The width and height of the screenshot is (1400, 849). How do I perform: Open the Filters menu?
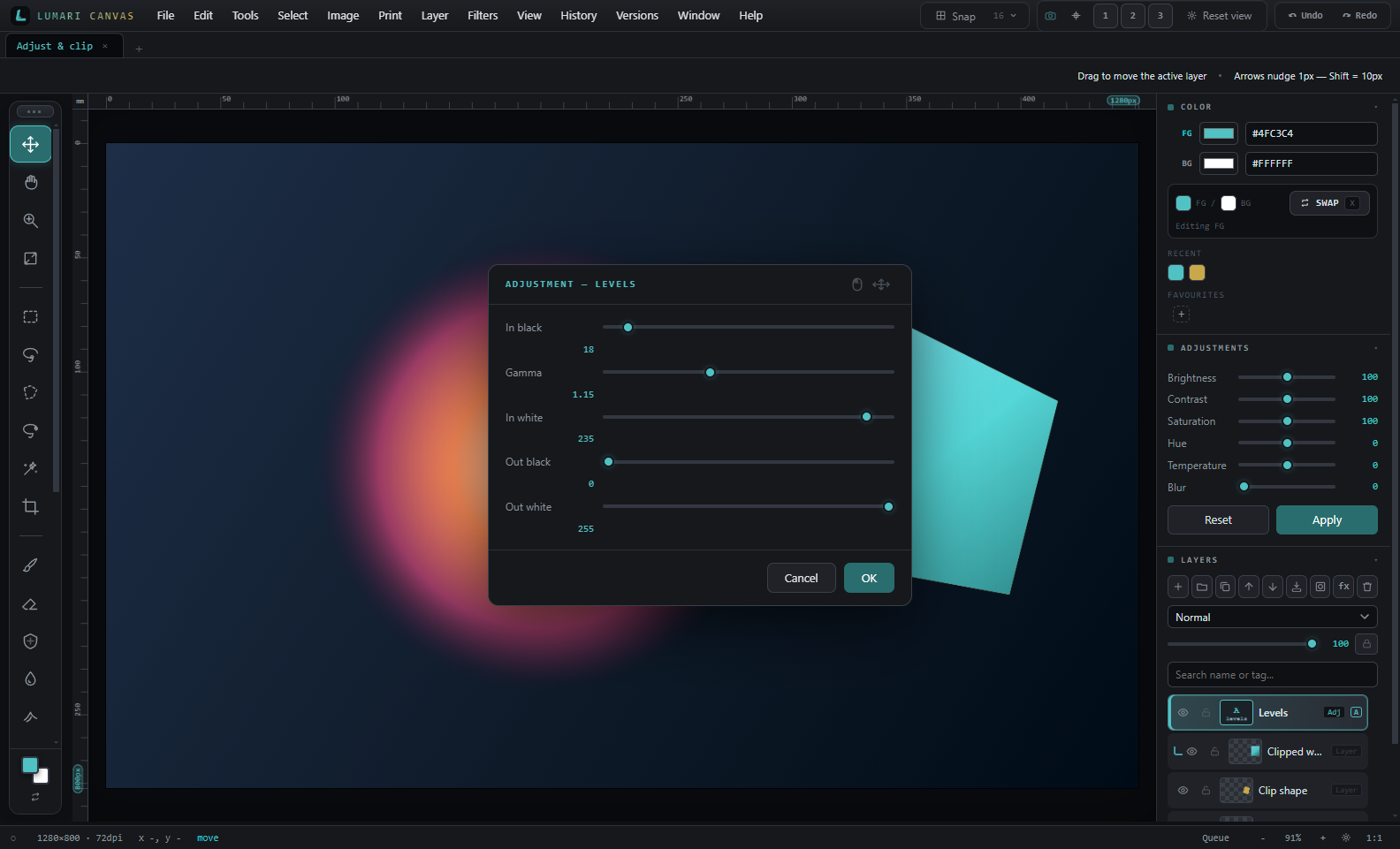(483, 16)
